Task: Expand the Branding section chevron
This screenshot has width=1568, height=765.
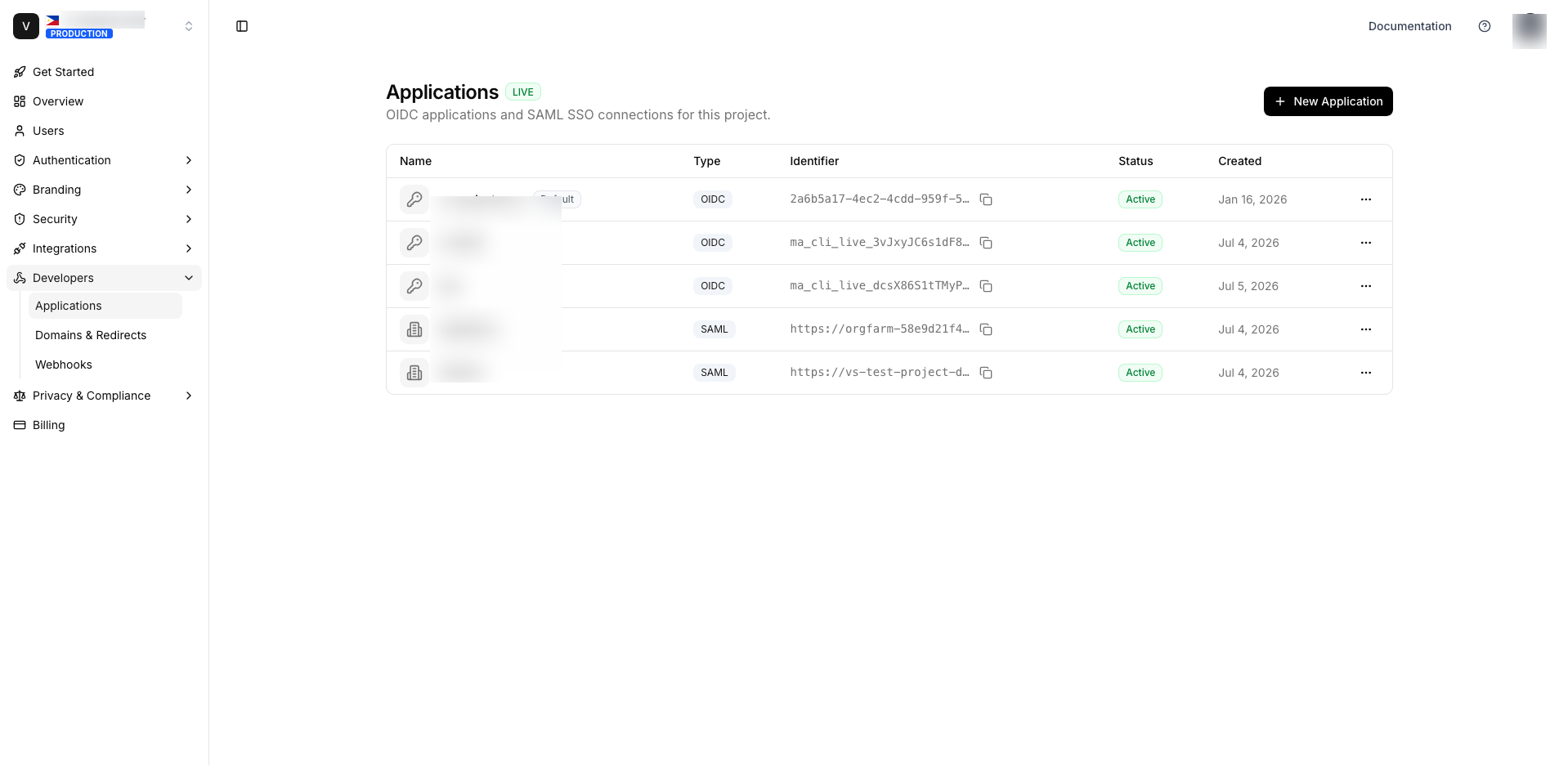Action: (189, 190)
